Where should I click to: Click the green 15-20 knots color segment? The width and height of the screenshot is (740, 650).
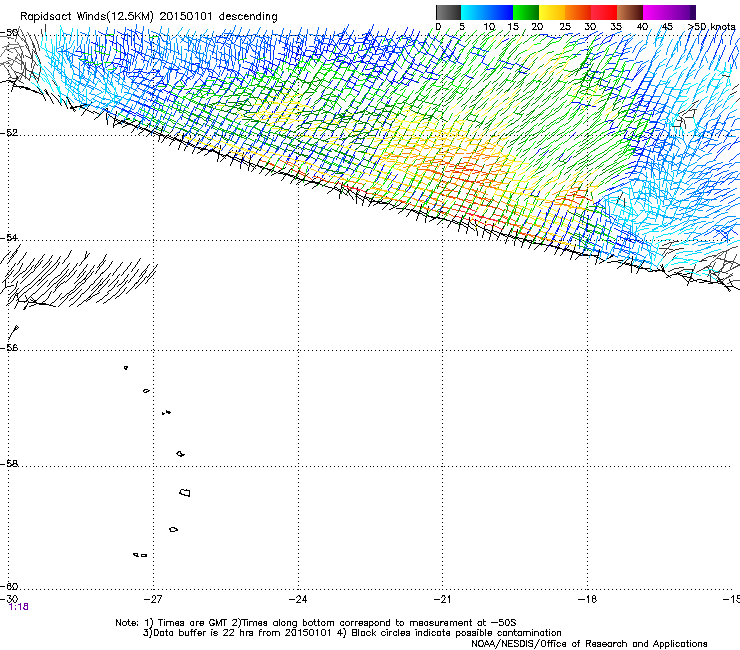tap(526, 12)
